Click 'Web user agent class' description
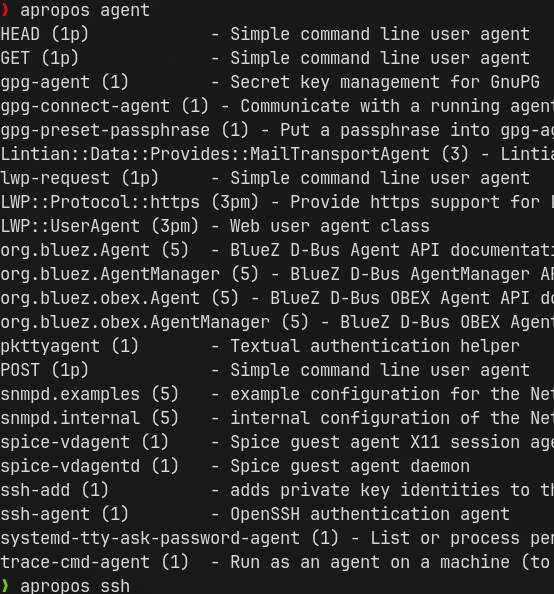 coord(330,226)
